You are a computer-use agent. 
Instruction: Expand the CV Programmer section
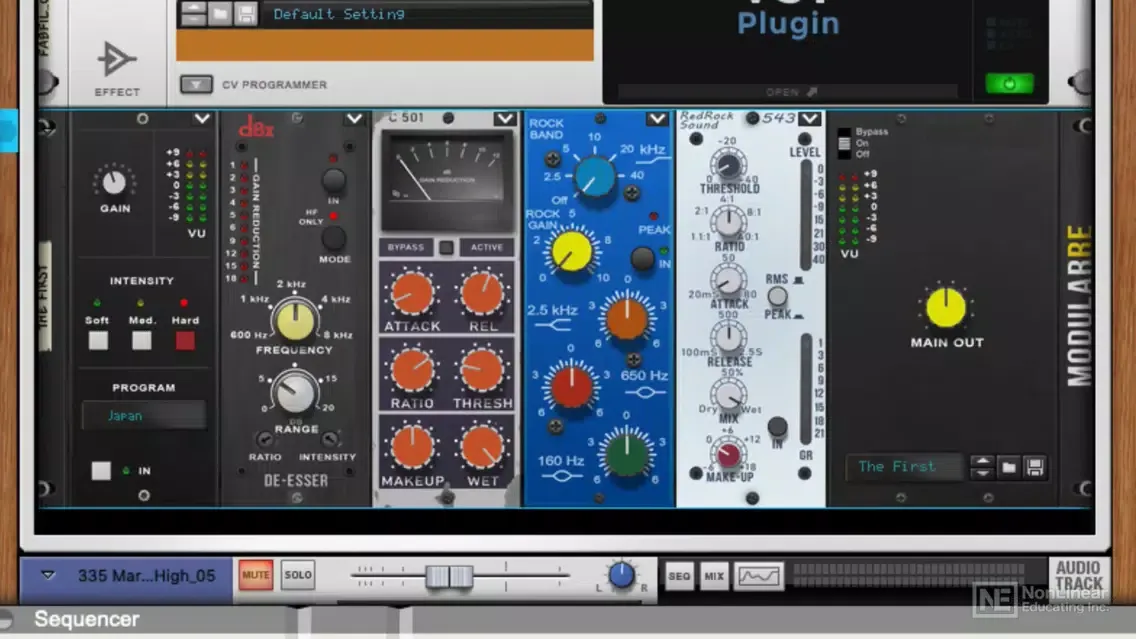click(196, 84)
